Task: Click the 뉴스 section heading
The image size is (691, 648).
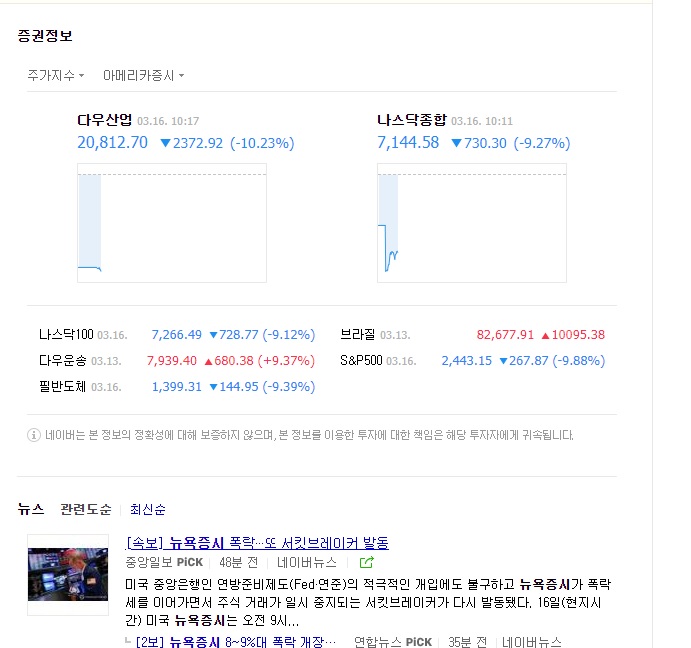Action: (x=31, y=509)
